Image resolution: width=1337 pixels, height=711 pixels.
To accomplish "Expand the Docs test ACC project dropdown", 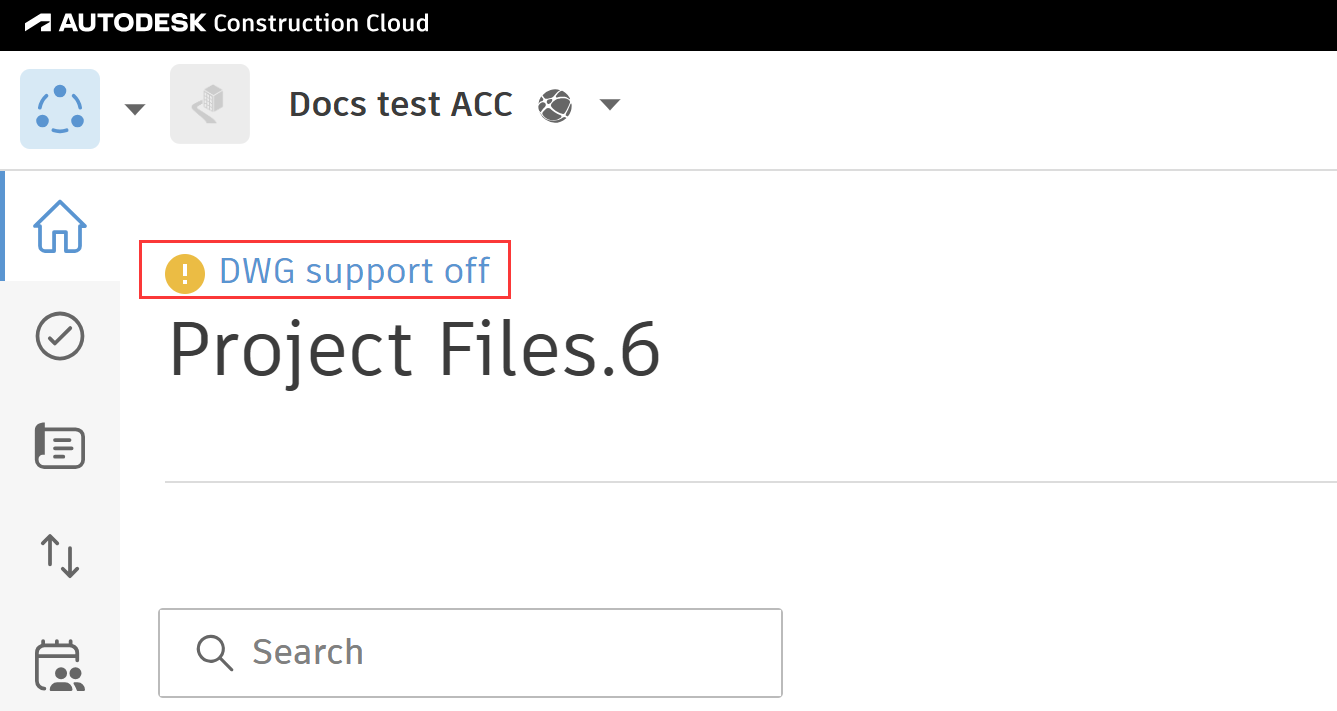I will [x=609, y=104].
